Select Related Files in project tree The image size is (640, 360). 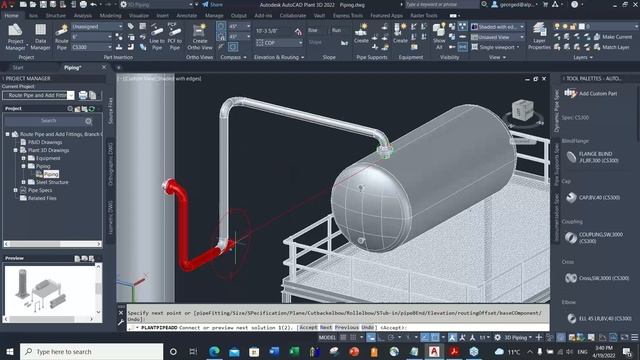tap(42, 198)
